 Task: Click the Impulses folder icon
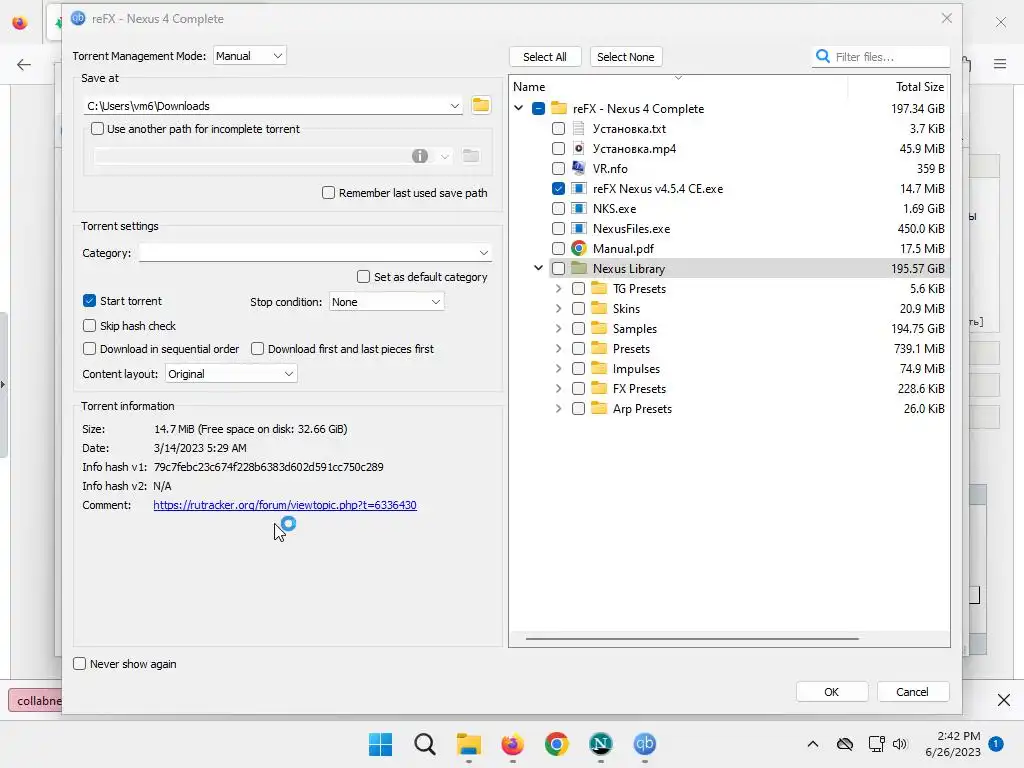click(598, 368)
